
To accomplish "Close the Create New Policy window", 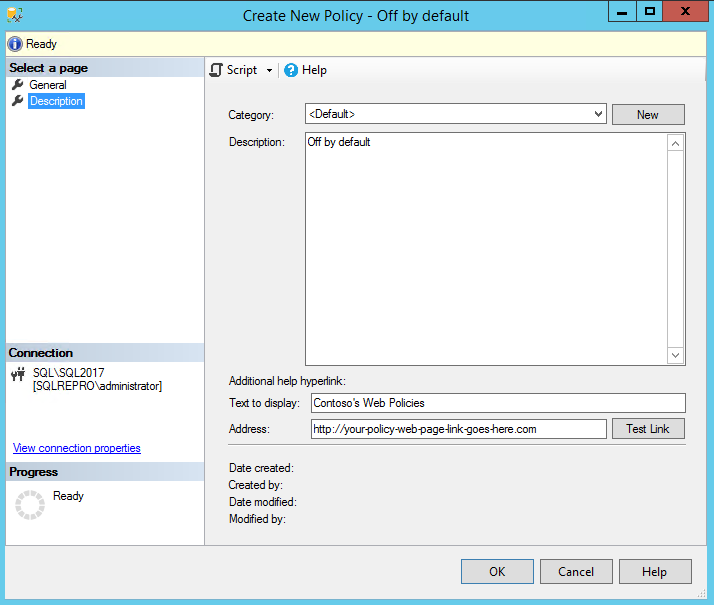I will coord(685,11).
